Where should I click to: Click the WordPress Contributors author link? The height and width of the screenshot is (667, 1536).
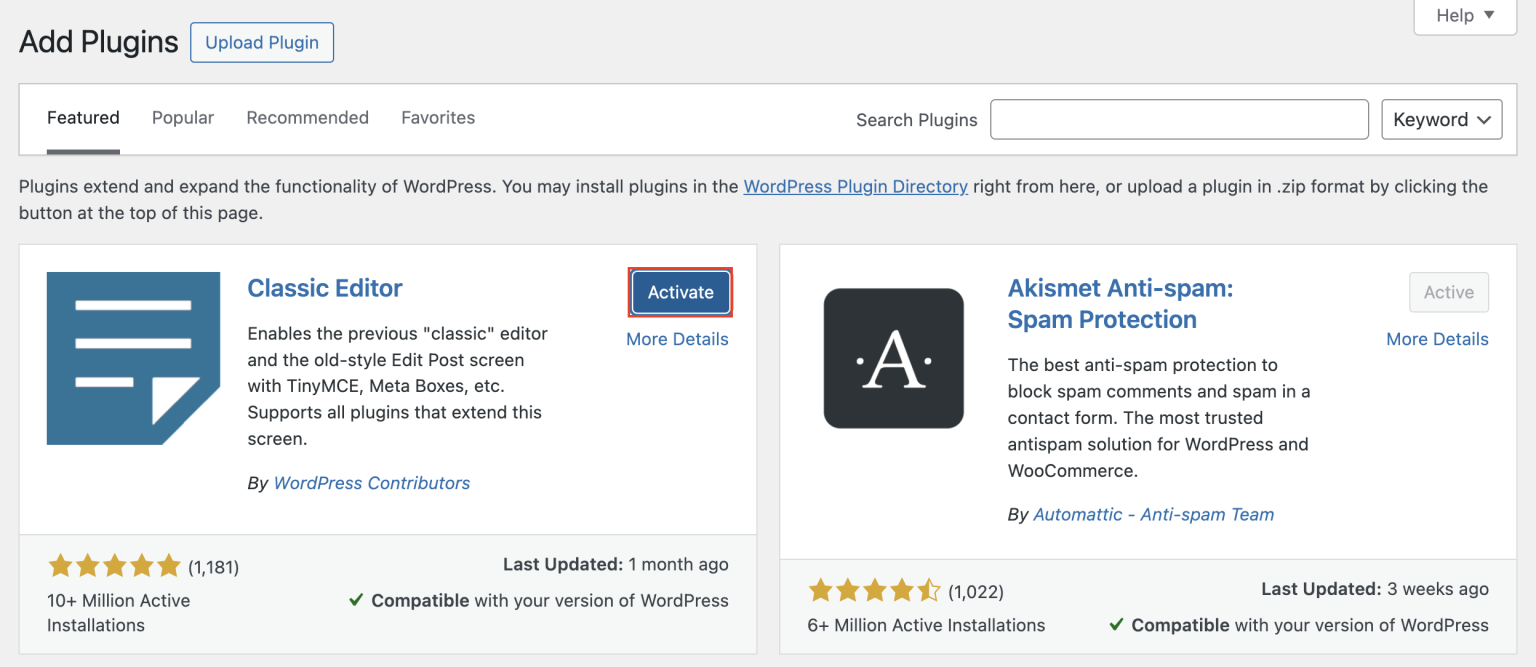pyautogui.click(x=371, y=483)
